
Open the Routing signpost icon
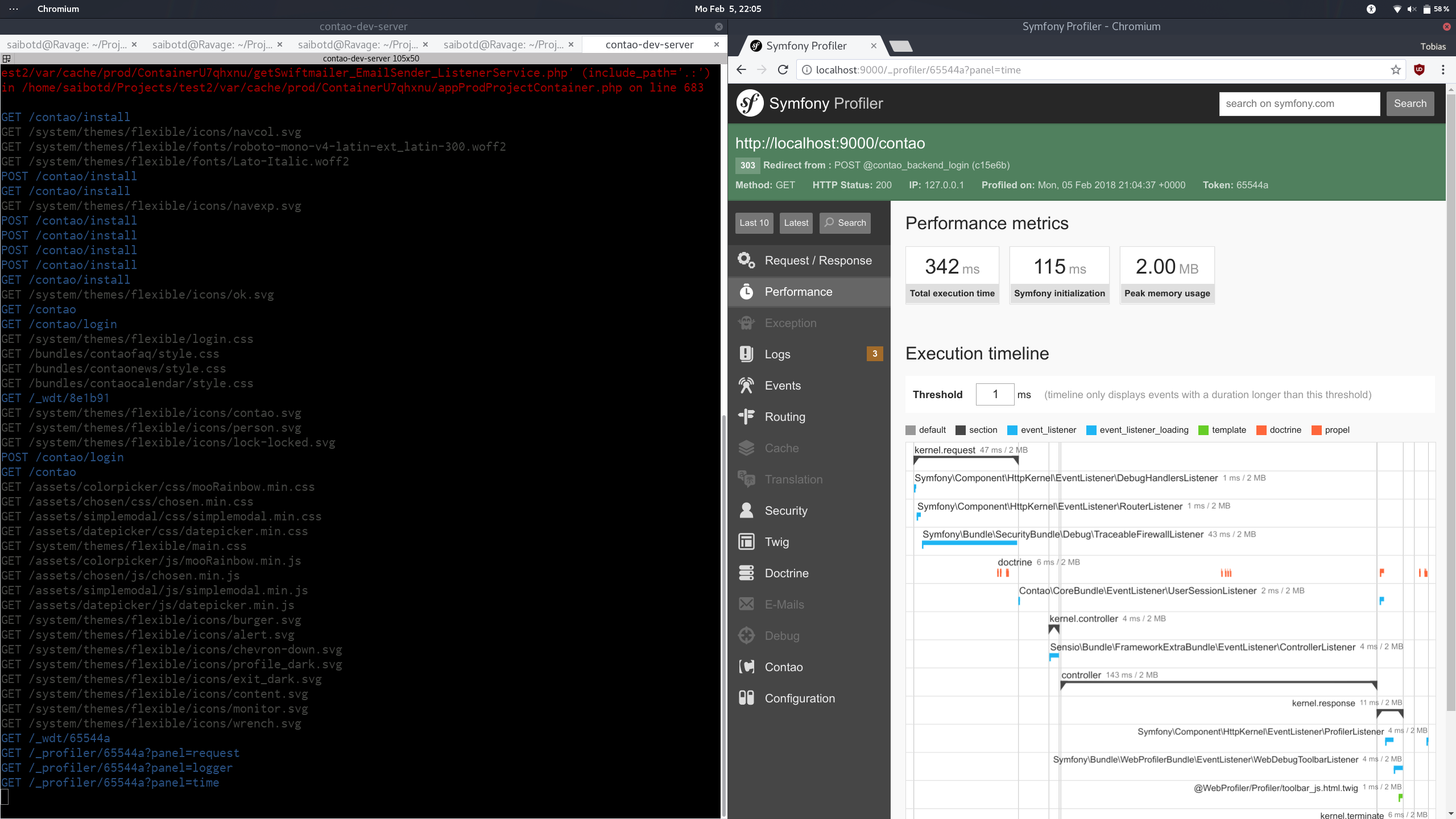(x=746, y=417)
